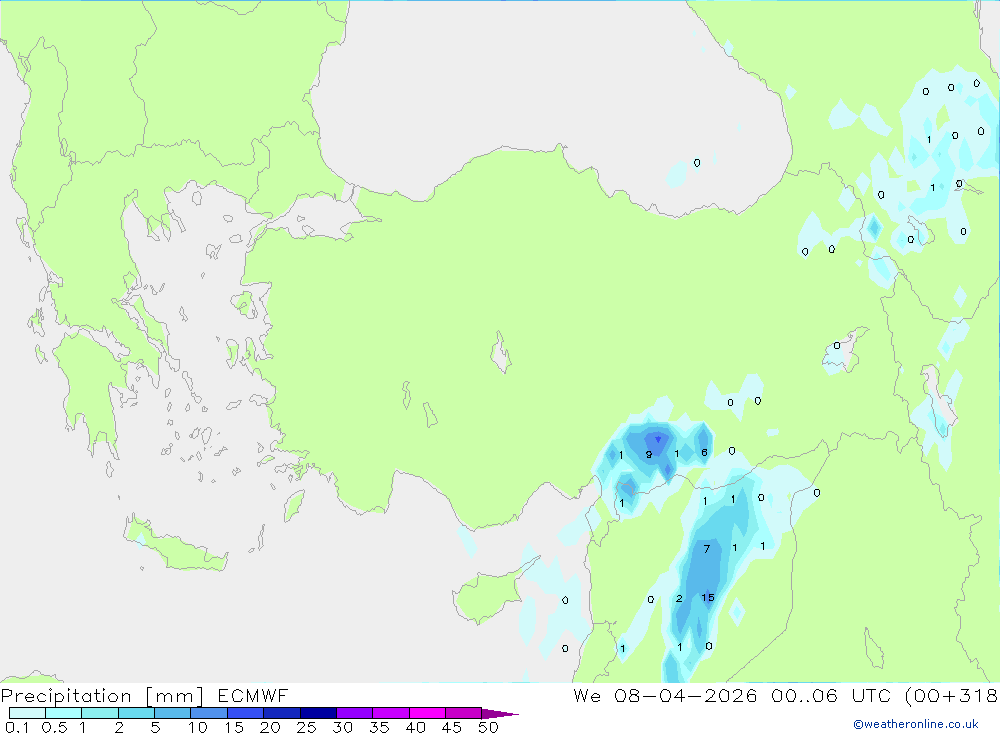
Task: Click the '25' legend scale label
Action: 306,727
